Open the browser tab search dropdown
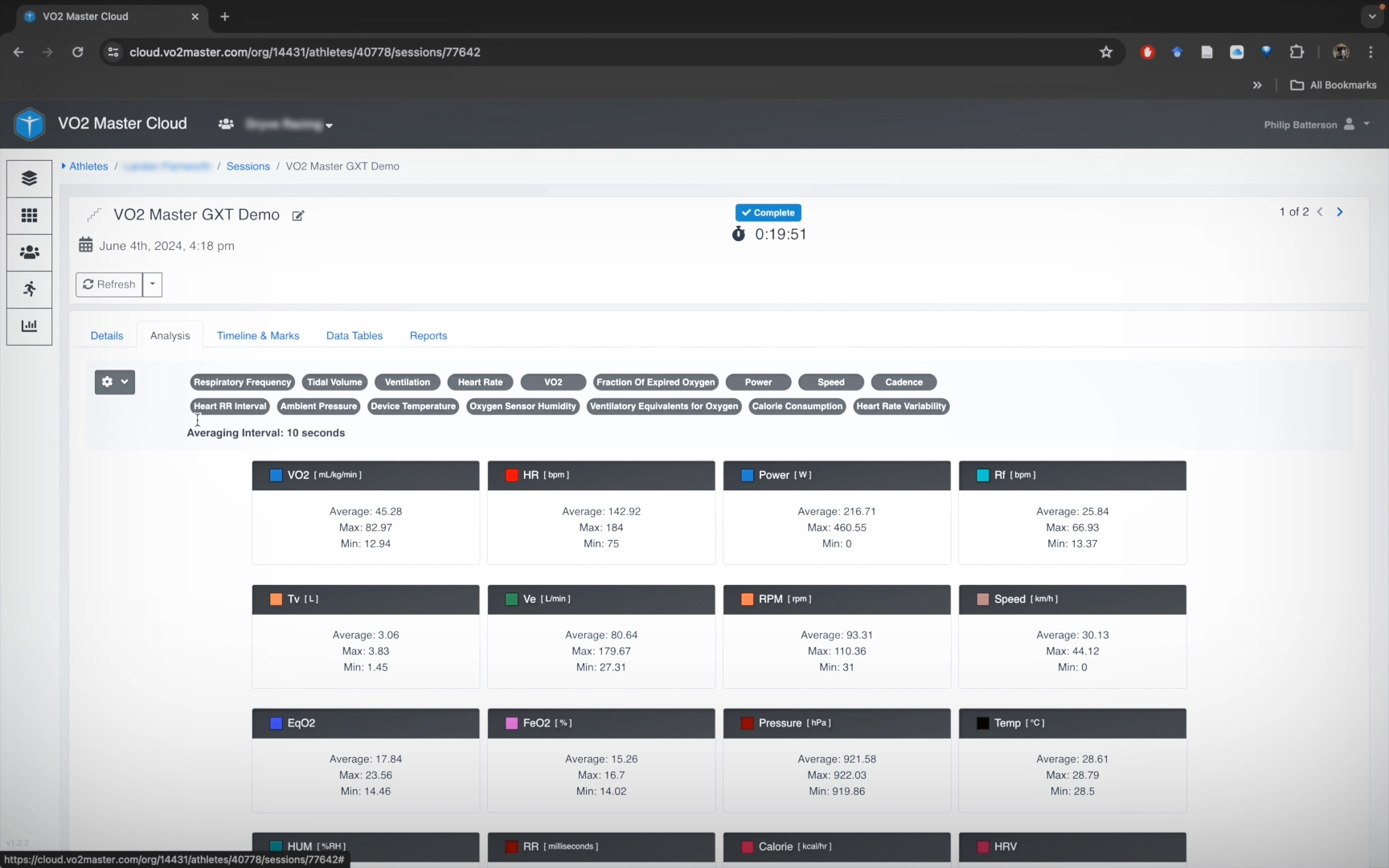The height and width of the screenshot is (868, 1389). point(1371,16)
